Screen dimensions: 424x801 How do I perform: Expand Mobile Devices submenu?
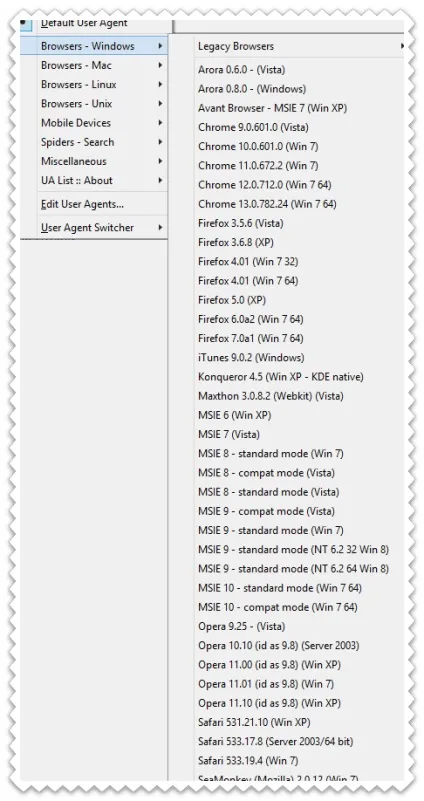(x=94, y=123)
